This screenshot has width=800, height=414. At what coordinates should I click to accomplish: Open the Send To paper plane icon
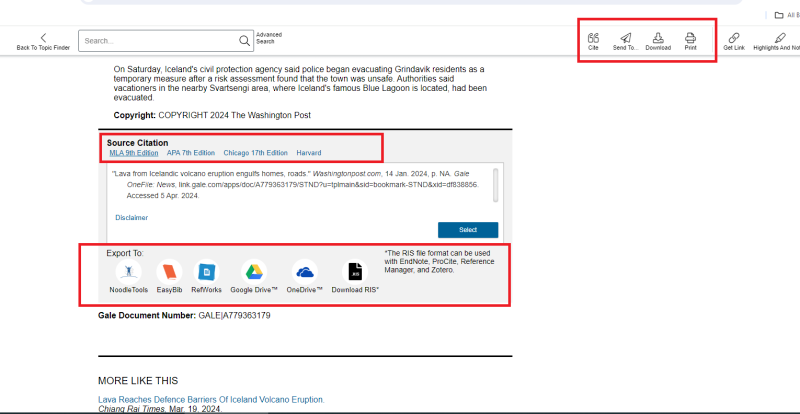(625, 38)
